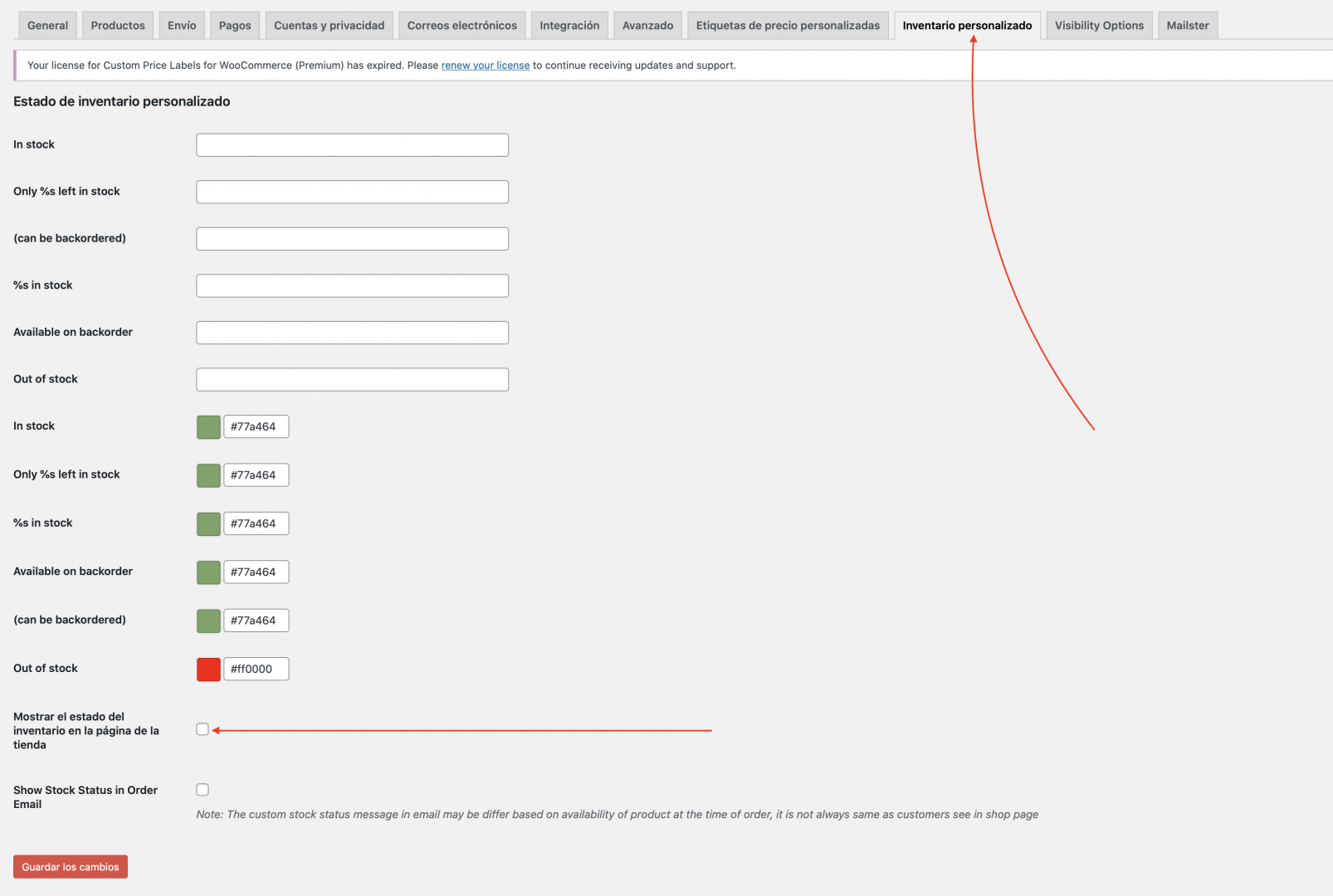The image size is (1333, 896).
Task: Click the Available on backorder hex field
Action: click(256, 572)
